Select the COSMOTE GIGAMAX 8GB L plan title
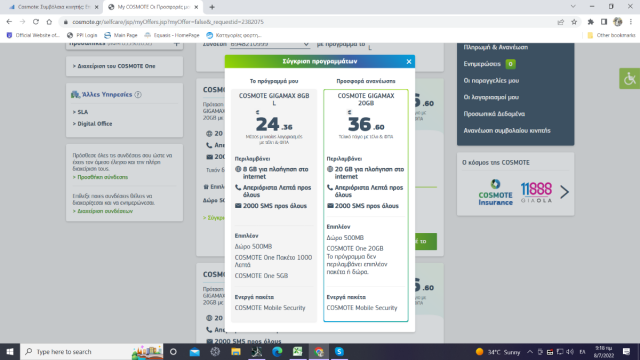 coord(274,99)
